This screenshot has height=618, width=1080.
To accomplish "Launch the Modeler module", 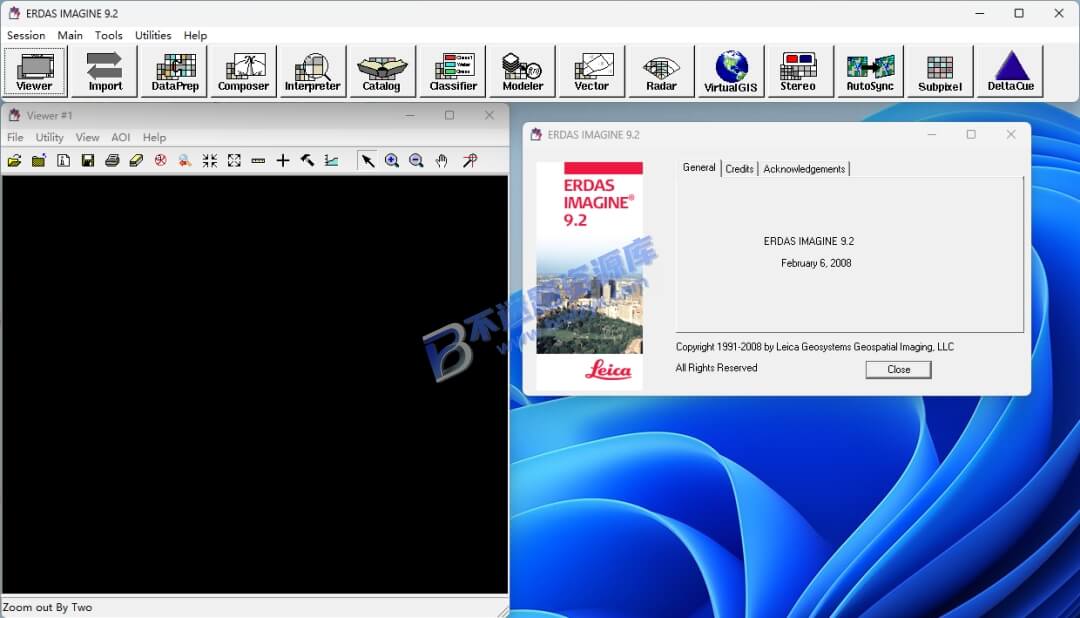I will click(x=522, y=71).
